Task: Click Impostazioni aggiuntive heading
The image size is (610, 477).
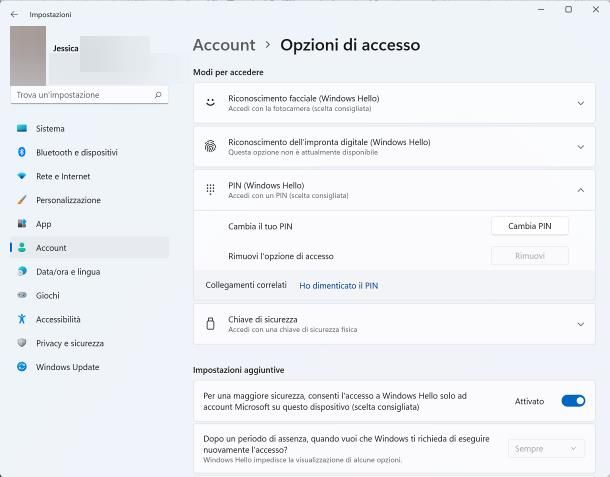Action: pyautogui.click(x=238, y=370)
